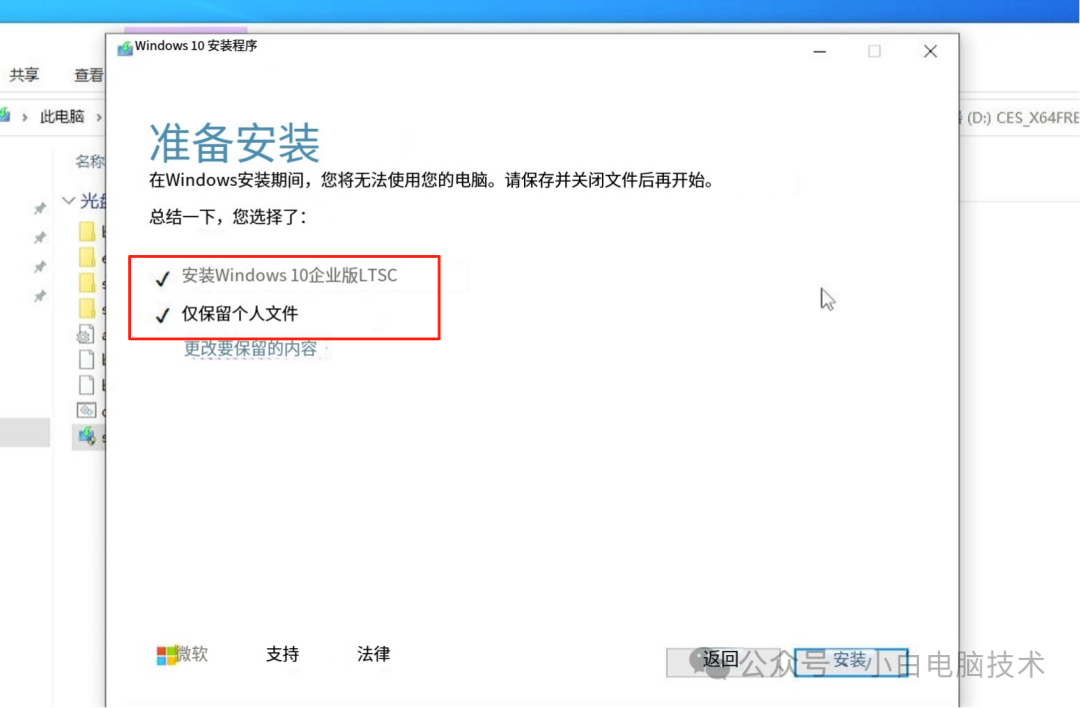
Task: Click the checkmark beside 仅保留个人文件
Action: (162, 314)
